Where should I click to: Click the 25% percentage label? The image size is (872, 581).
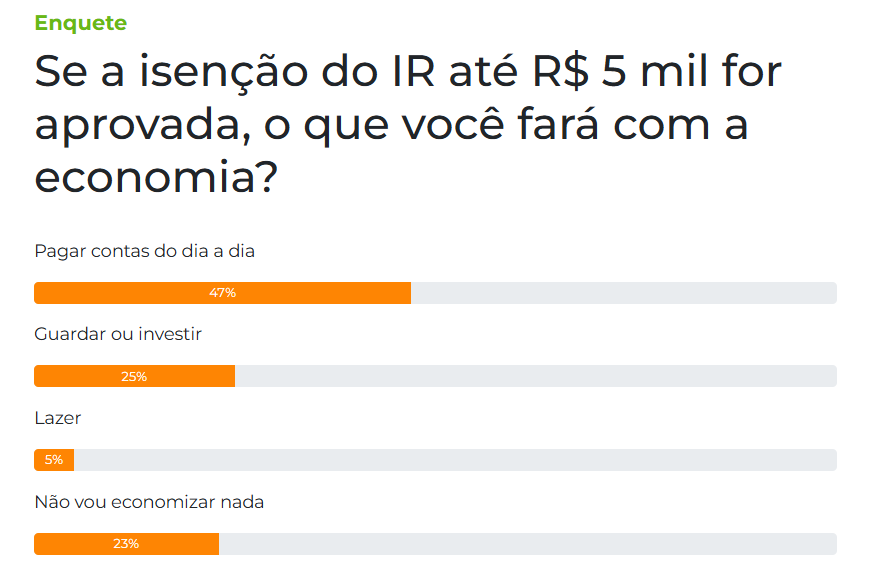click(134, 377)
